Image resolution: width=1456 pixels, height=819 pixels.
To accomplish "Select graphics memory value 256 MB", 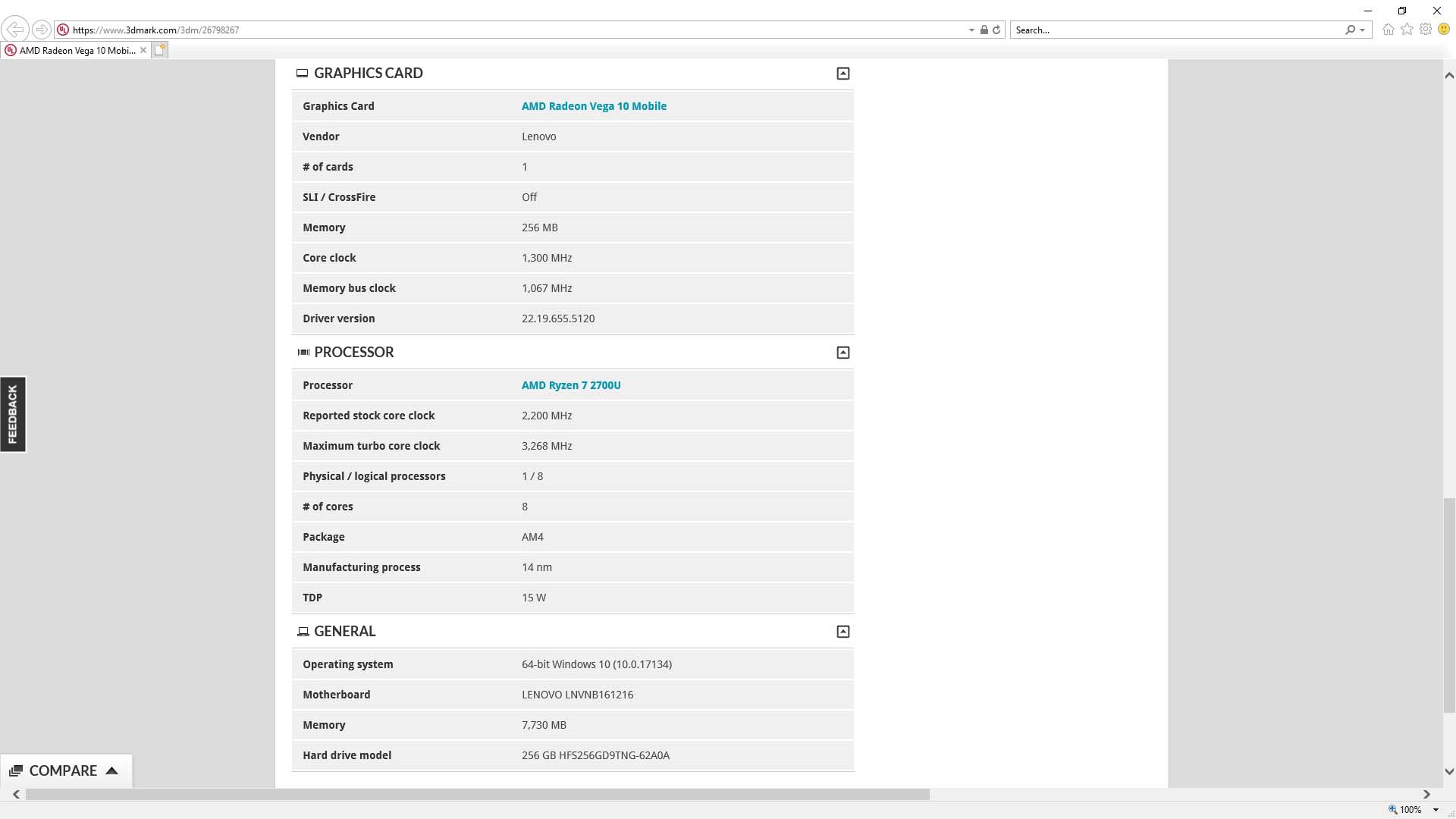I will 540,227.
